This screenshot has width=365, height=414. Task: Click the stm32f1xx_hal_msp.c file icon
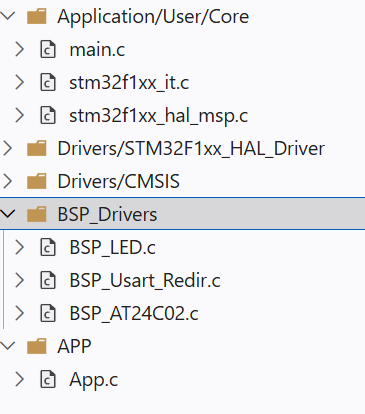click(x=48, y=115)
